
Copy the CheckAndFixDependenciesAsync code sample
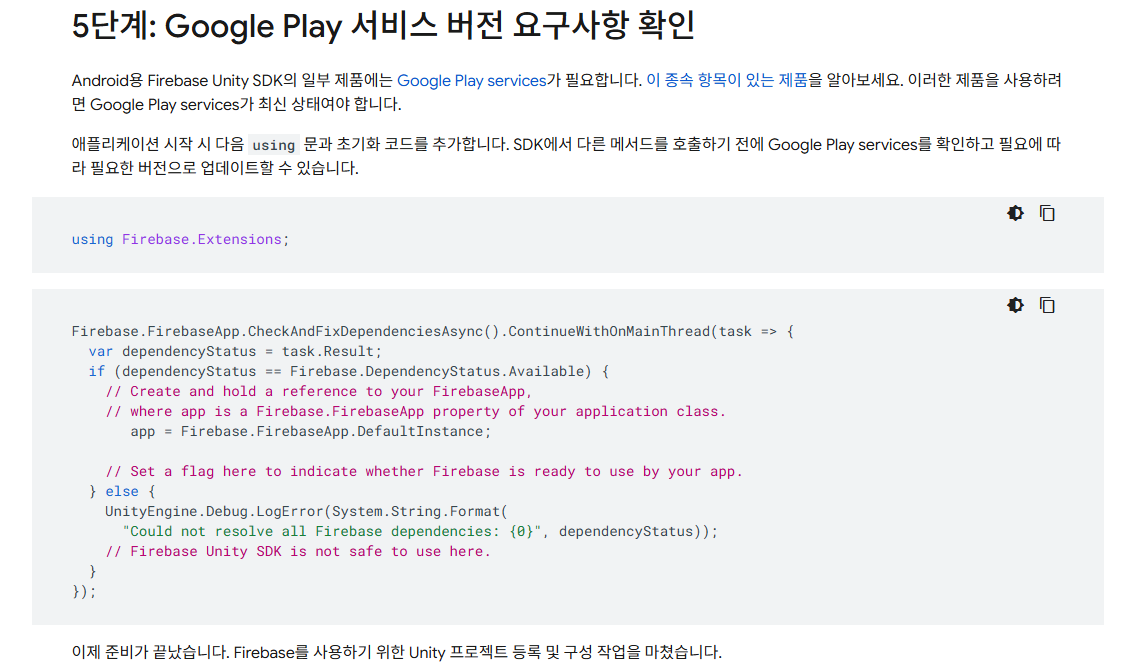pyautogui.click(x=1047, y=305)
